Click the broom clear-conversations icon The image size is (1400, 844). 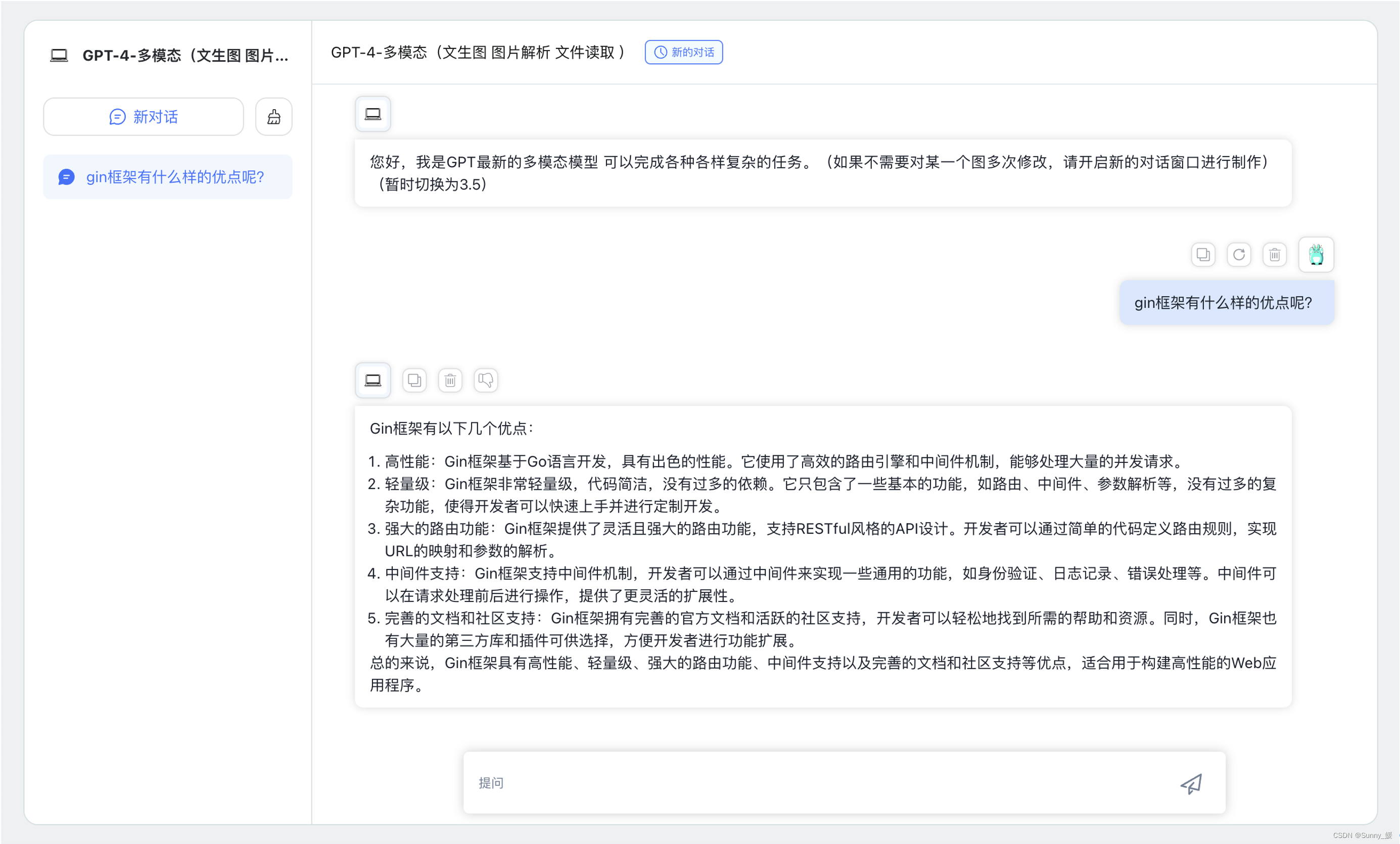(x=274, y=117)
